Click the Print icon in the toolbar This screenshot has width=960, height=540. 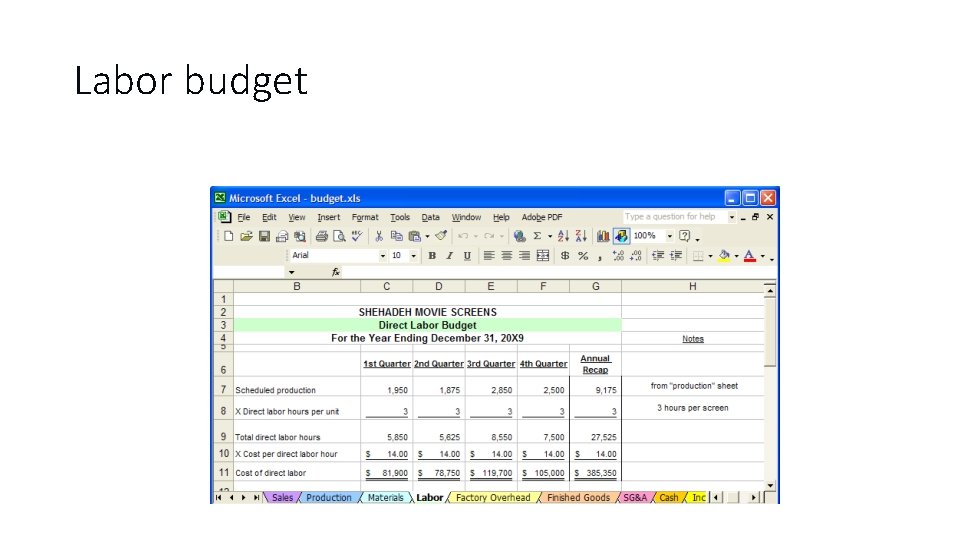point(321,236)
